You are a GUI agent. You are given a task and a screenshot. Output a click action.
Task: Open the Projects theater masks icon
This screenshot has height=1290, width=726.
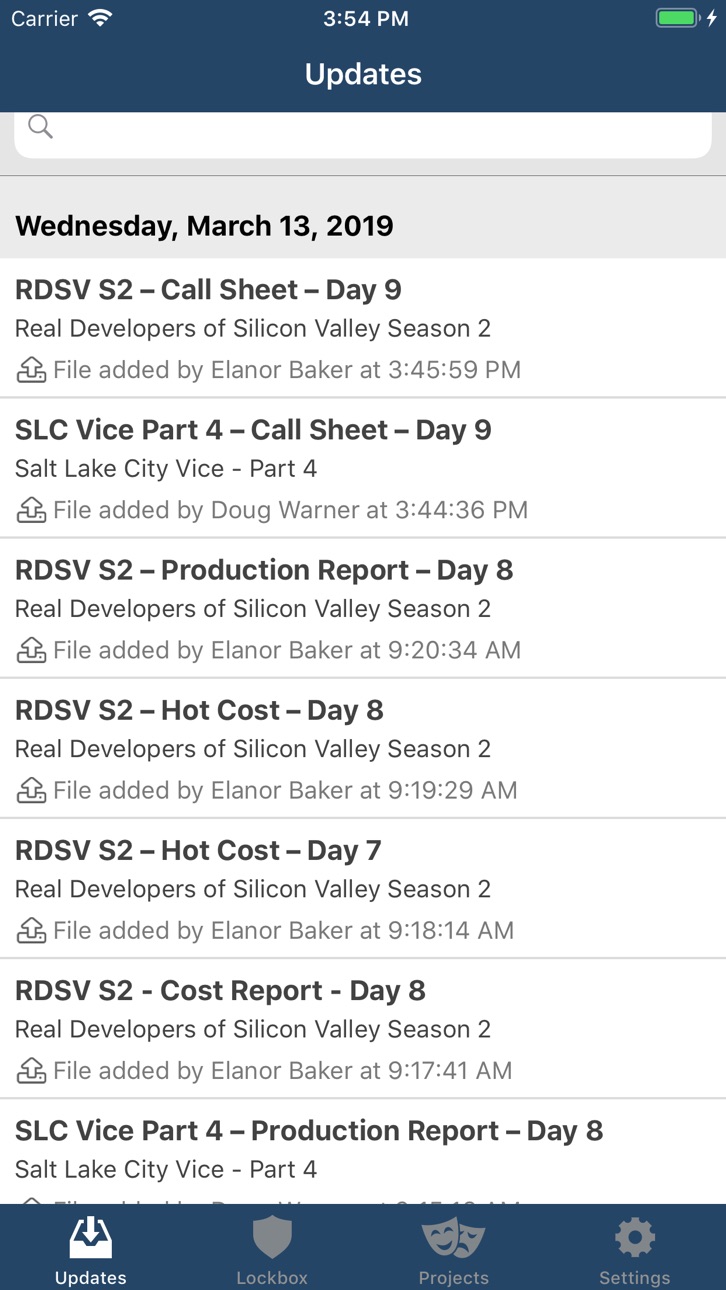(454, 1238)
